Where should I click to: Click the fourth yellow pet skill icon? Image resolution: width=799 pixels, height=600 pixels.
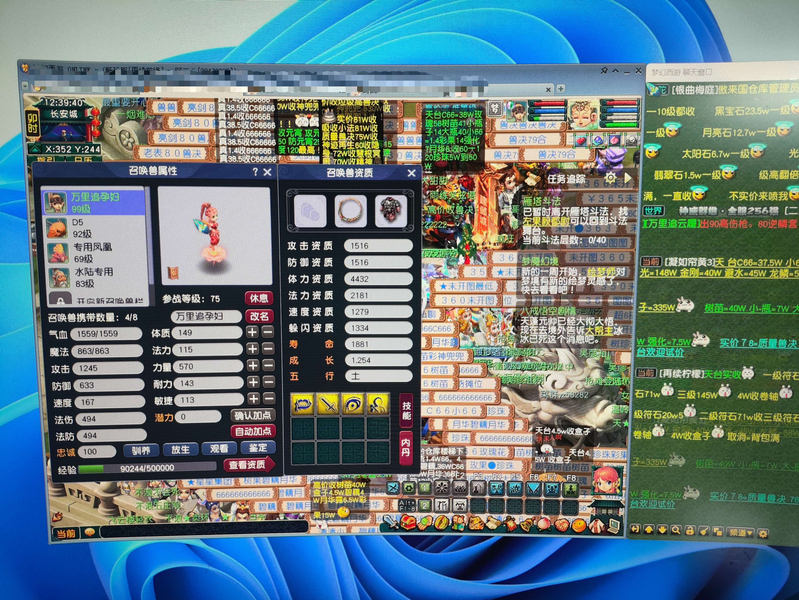(378, 403)
